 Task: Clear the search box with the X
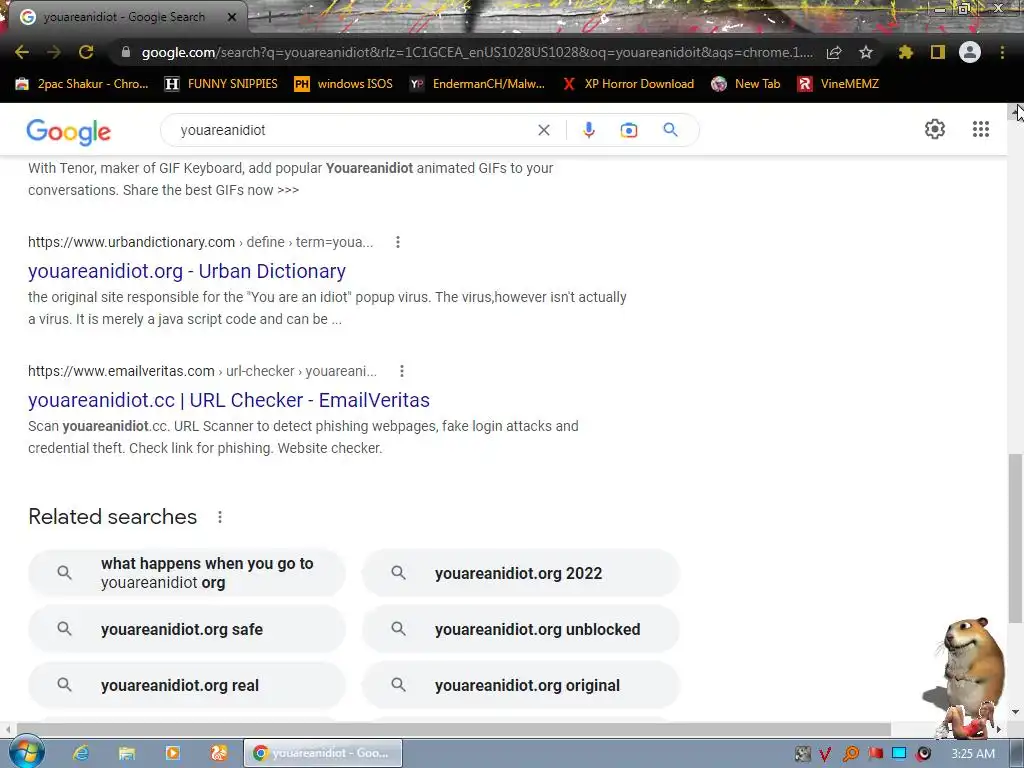tap(543, 130)
